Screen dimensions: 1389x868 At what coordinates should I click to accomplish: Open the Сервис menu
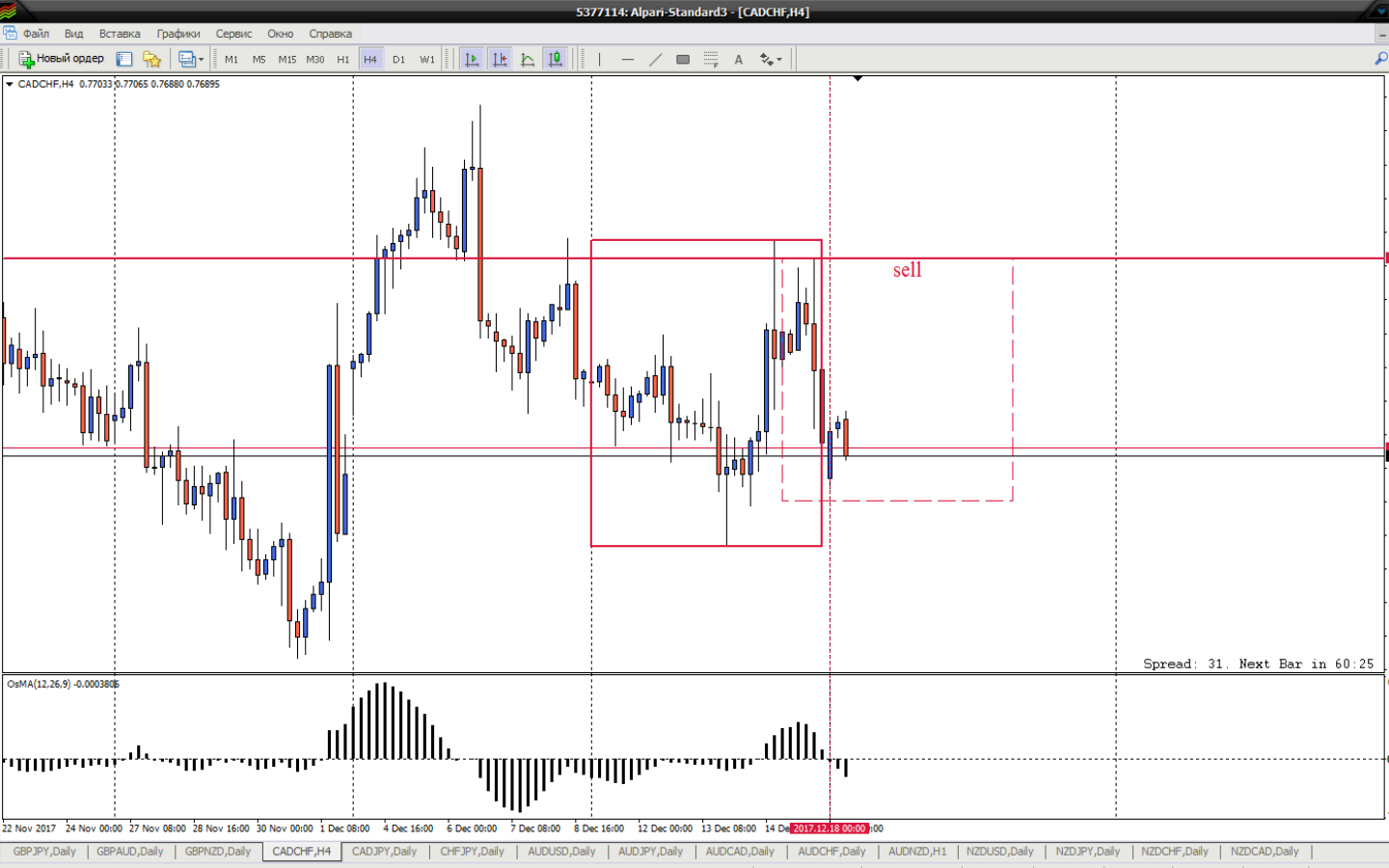pos(233,34)
